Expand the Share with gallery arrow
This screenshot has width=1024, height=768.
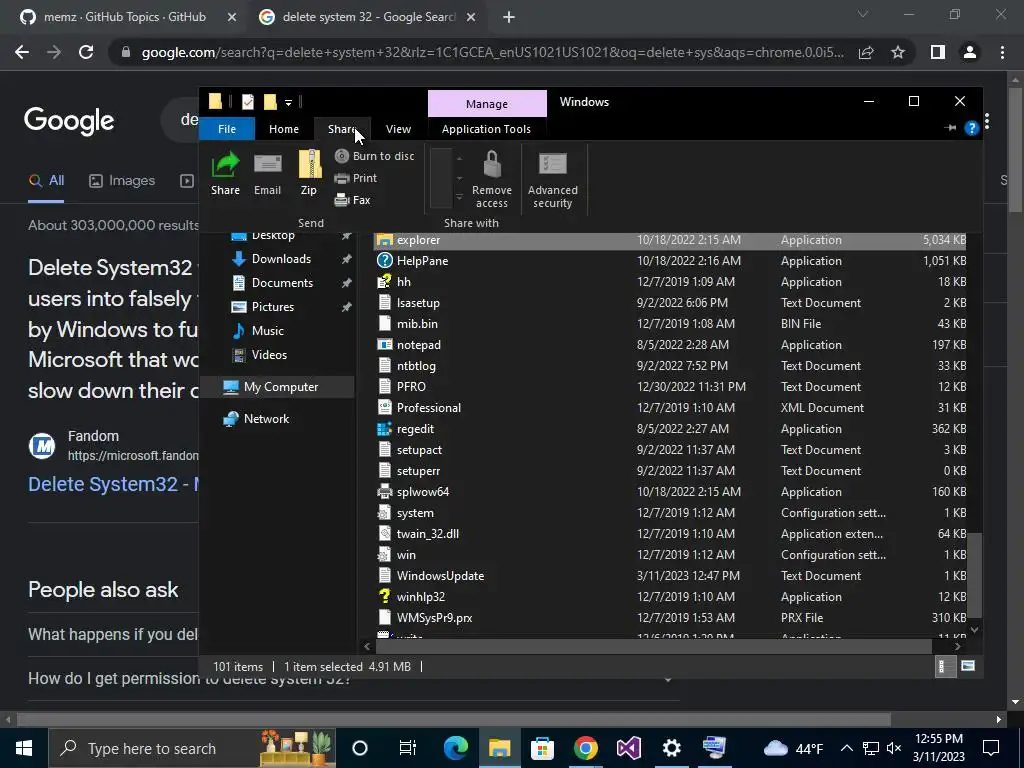click(459, 197)
